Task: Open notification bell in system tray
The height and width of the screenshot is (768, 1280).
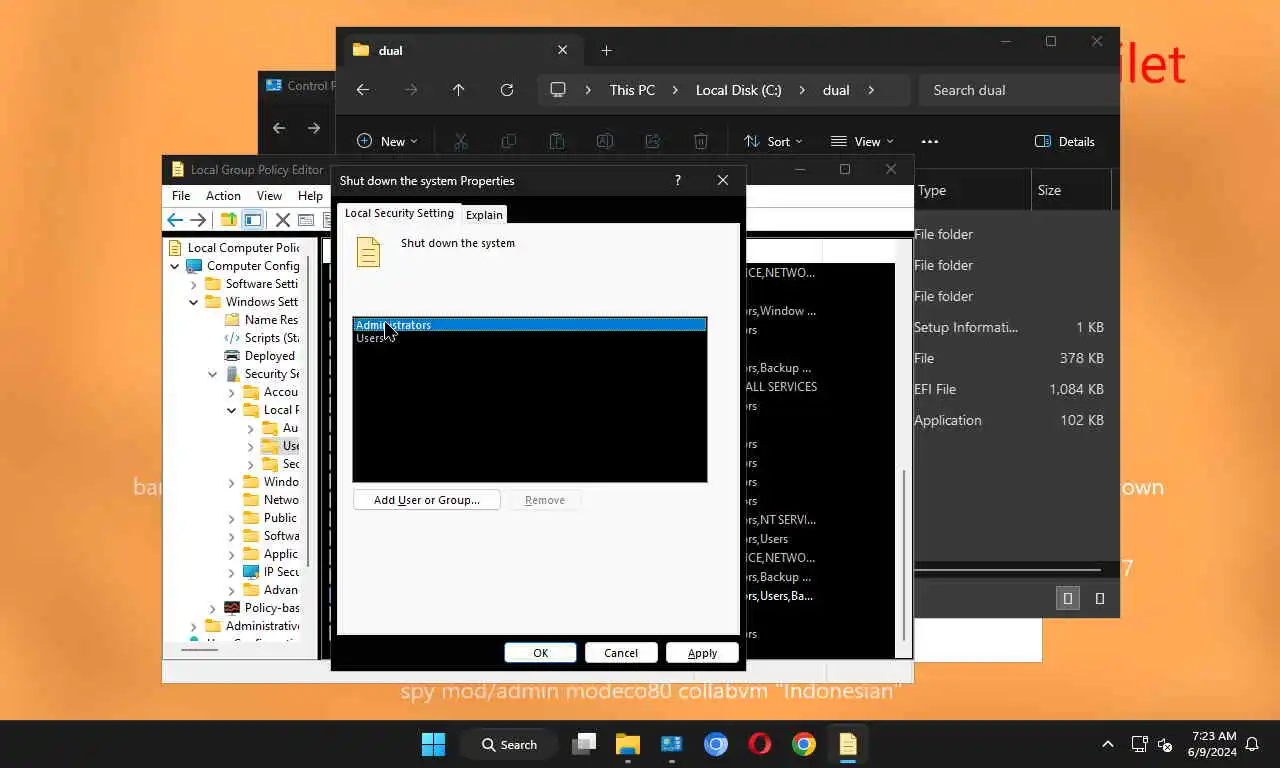Action: click(1251, 744)
